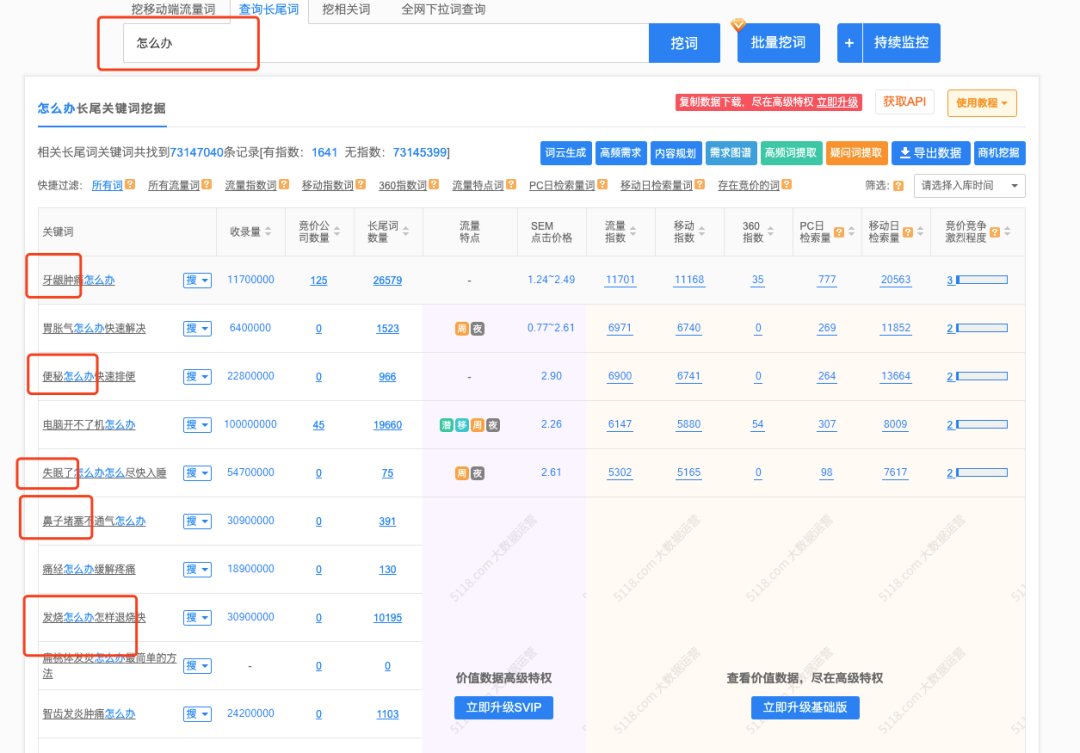Sort by 竞价竞争激烈程度 column arrows

click(1007, 231)
